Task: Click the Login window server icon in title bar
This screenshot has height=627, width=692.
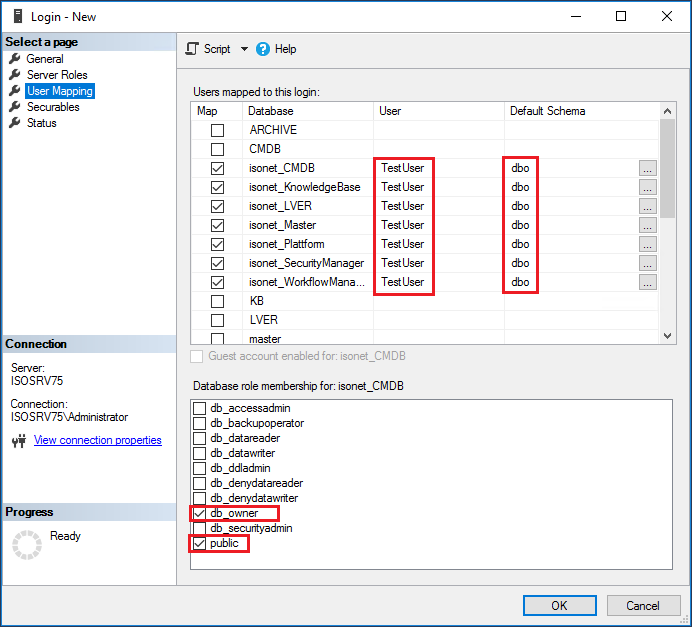Action: pos(18,16)
